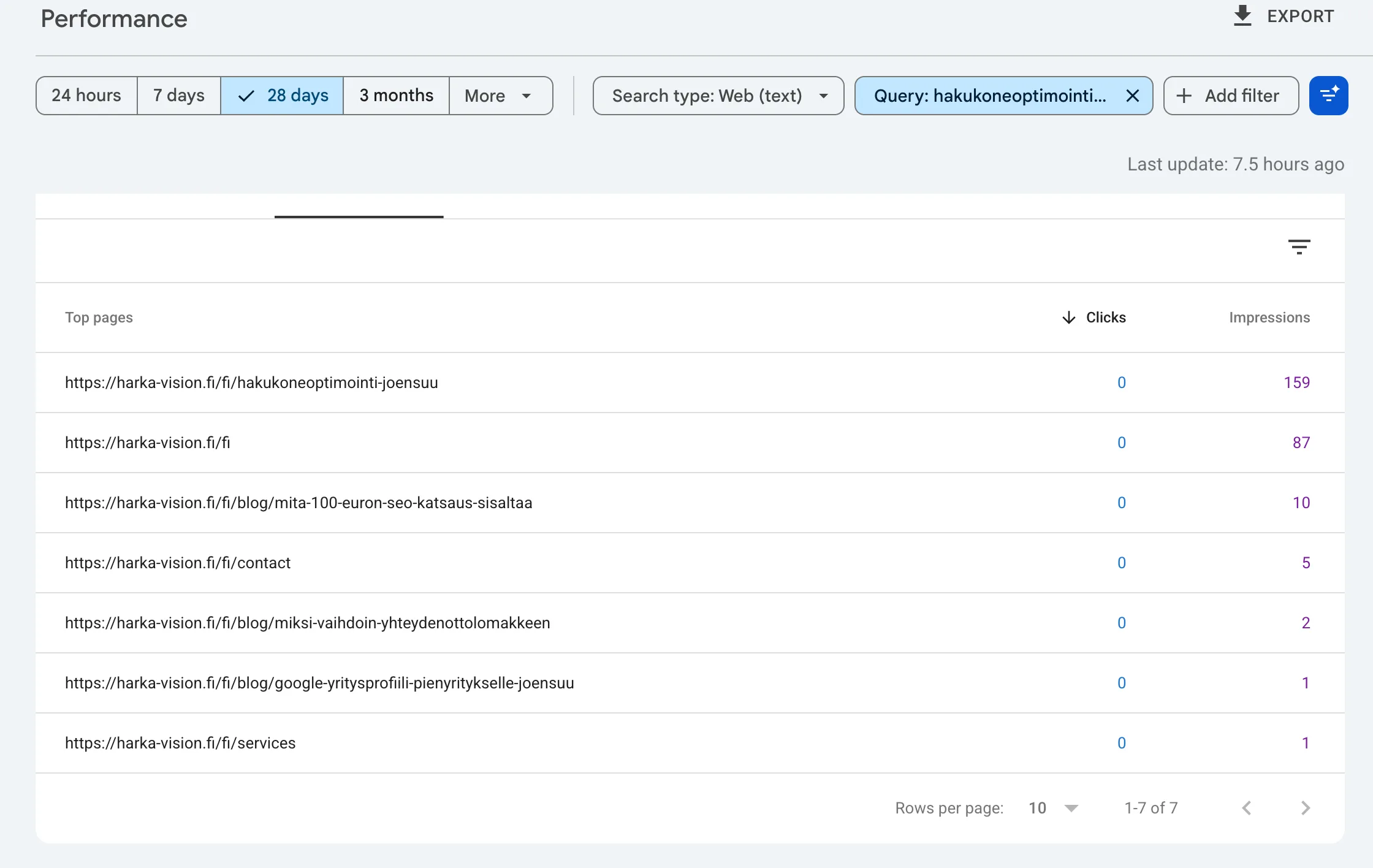Open the mita-100-euron-seo-katsaus-sisaltaa blog row
Screen dimensions: 1373x868
pos(690,503)
